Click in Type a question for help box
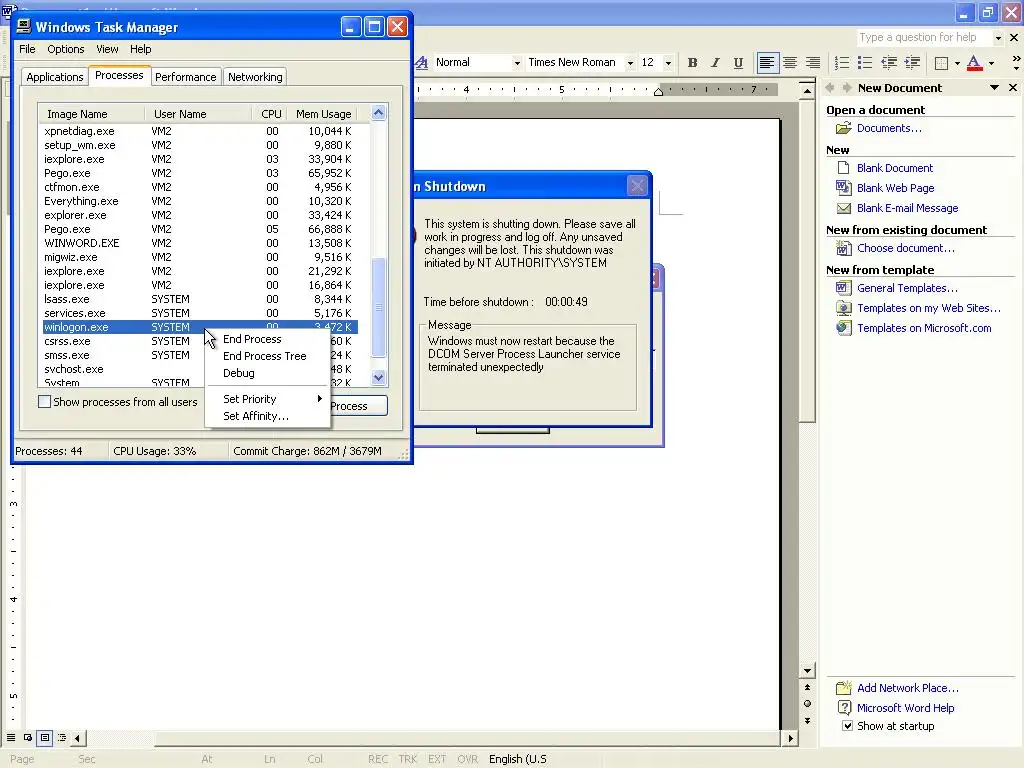1024x768 pixels. click(x=923, y=38)
